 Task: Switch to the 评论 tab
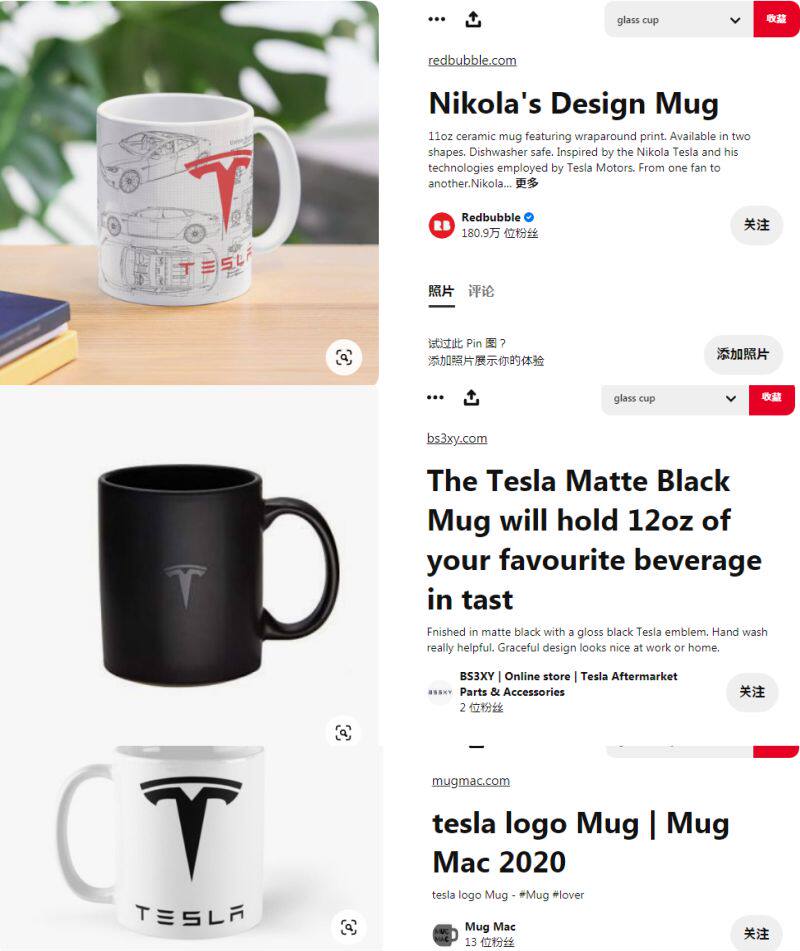[481, 291]
